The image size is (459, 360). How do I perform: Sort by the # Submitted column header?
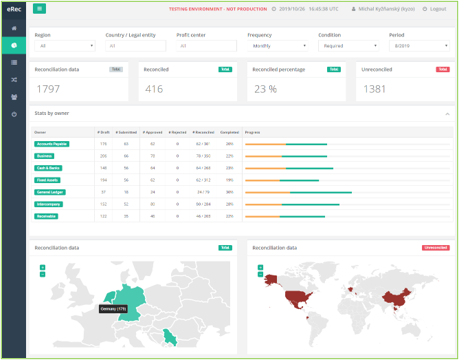[126, 132]
